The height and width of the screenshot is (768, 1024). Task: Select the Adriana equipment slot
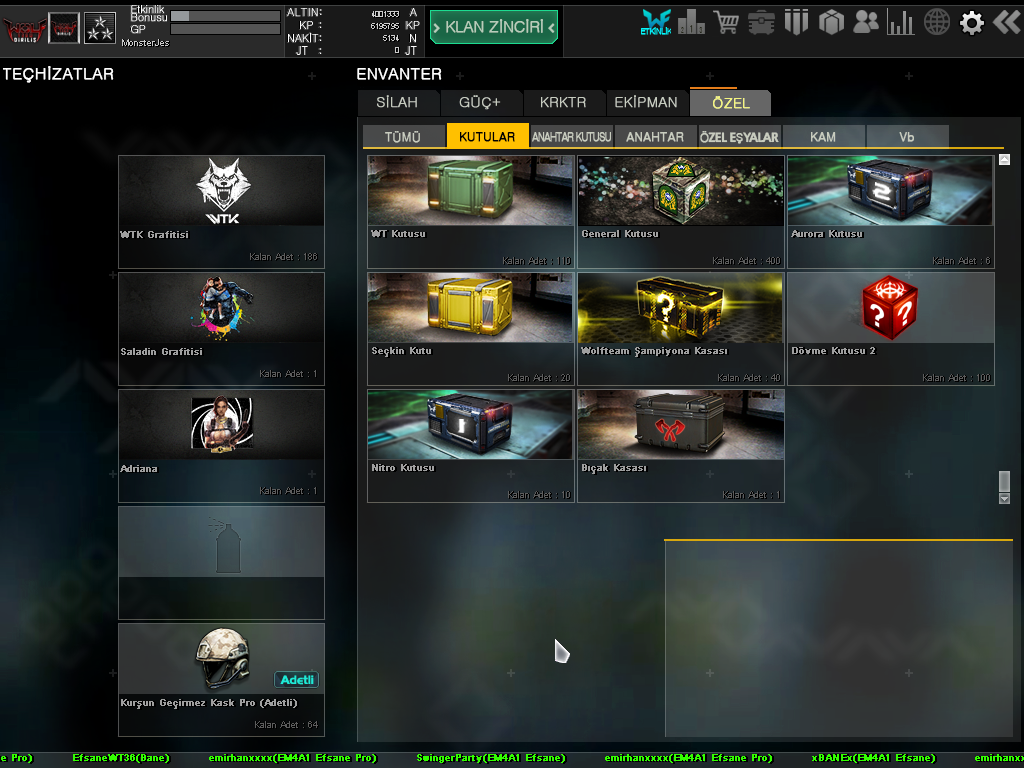click(x=221, y=446)
